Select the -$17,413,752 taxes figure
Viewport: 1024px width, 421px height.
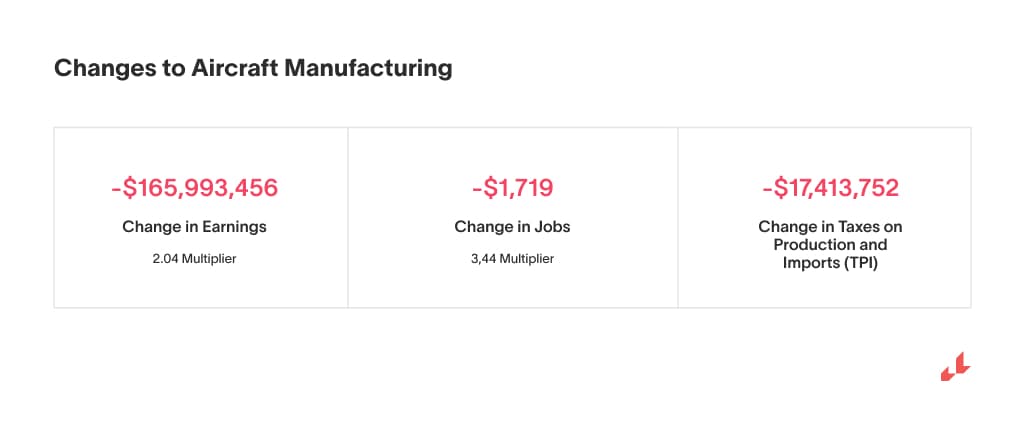coord(829,188)
